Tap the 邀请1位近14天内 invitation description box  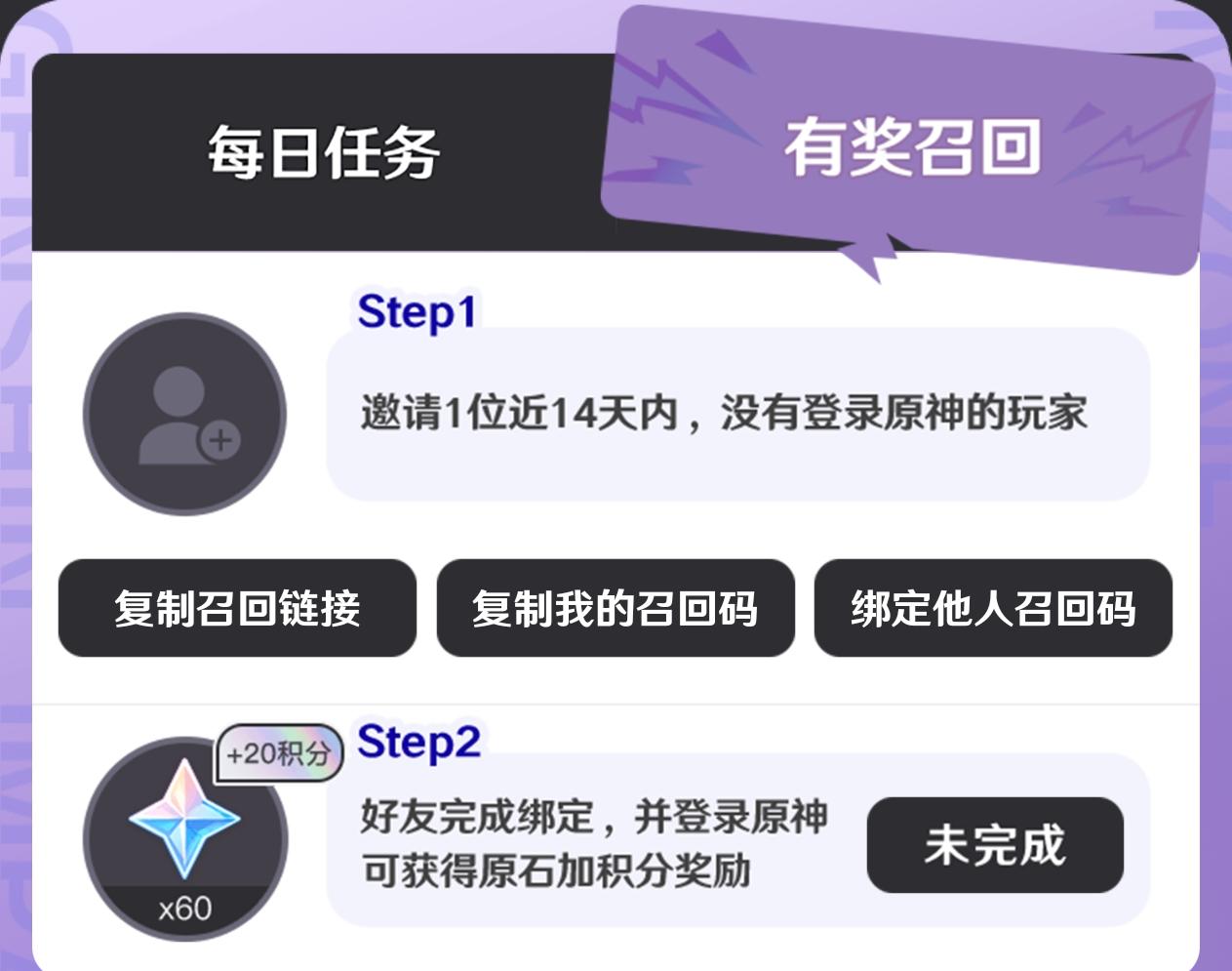738,414
